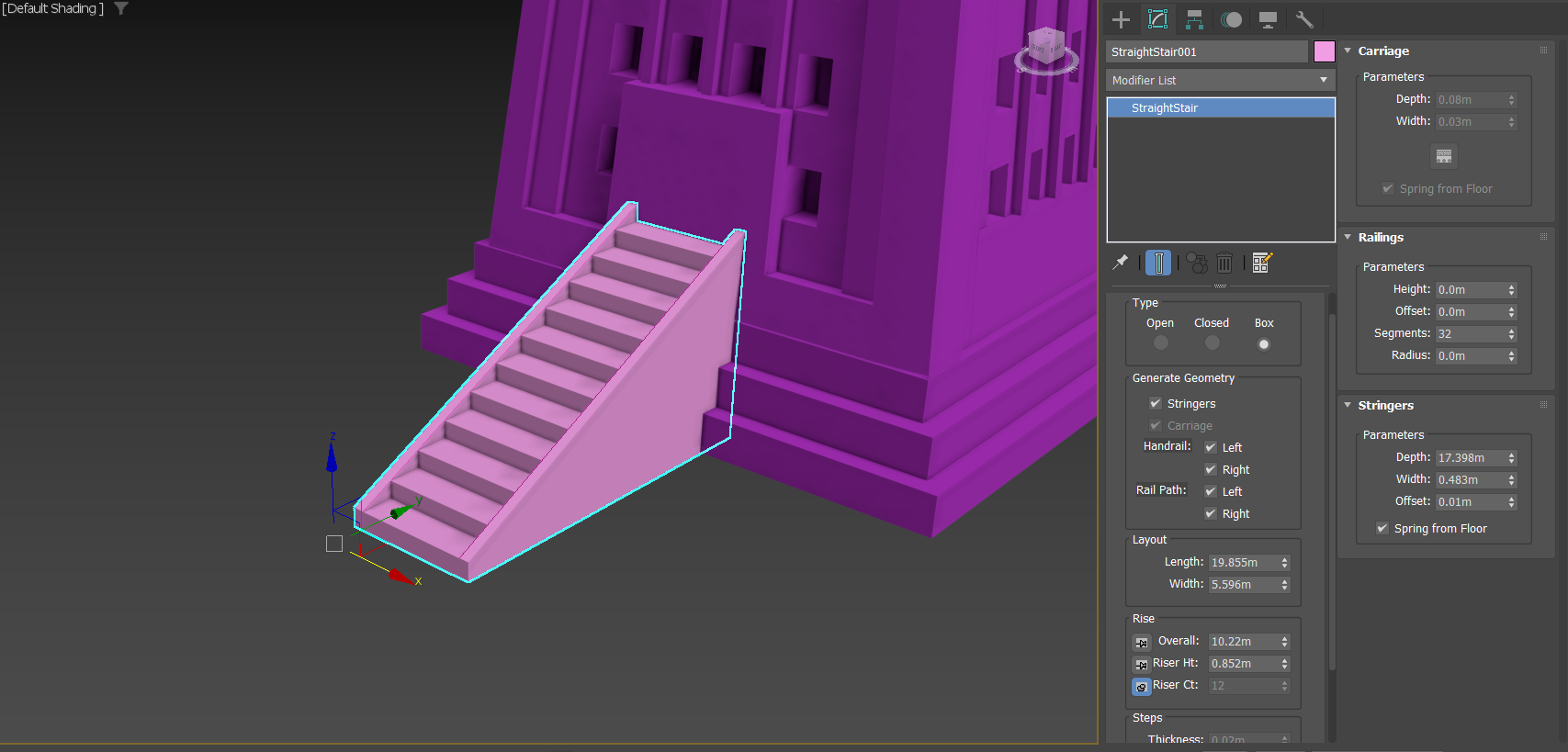This screenshot has height=752, width=1568.
Task: Switch to the Modify panel tab
Action: pos(1157,19)
